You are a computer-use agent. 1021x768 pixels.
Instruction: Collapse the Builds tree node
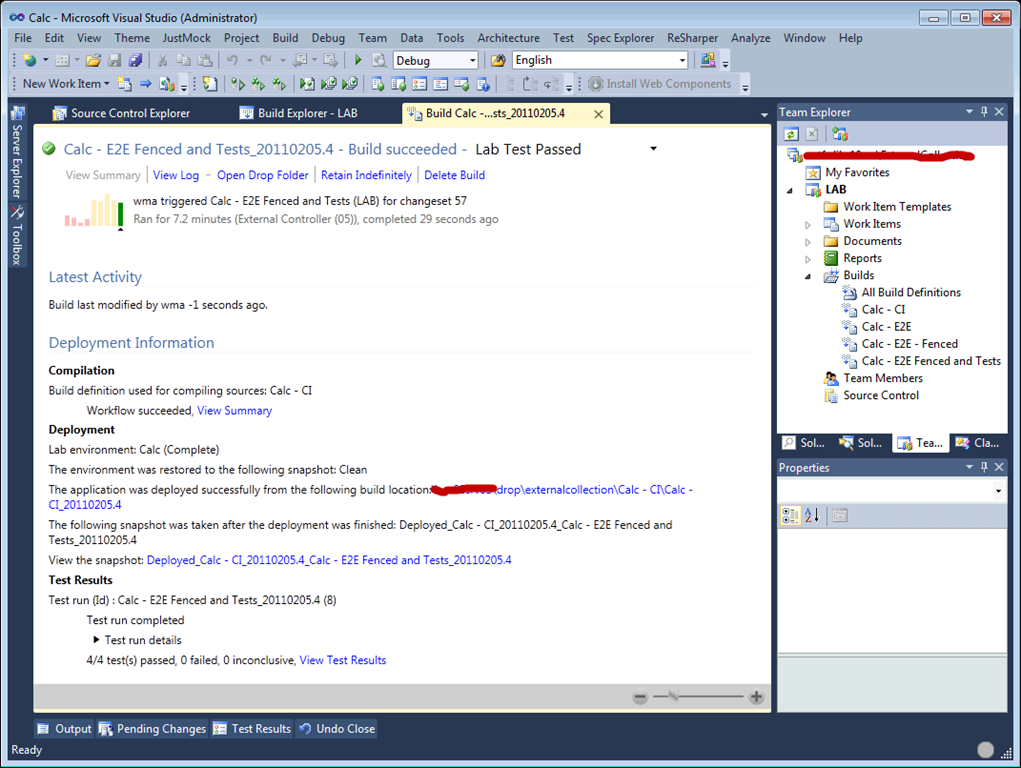pyautogui.click(x=808, y=276)
